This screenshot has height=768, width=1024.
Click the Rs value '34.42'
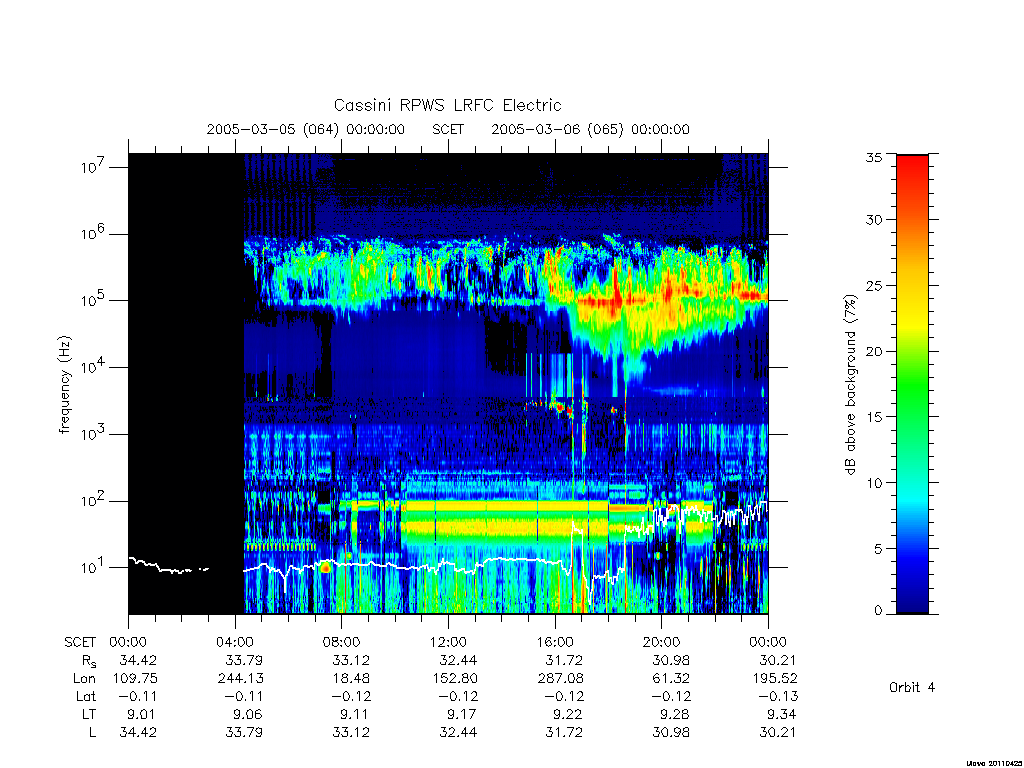[x=138, y=660]
